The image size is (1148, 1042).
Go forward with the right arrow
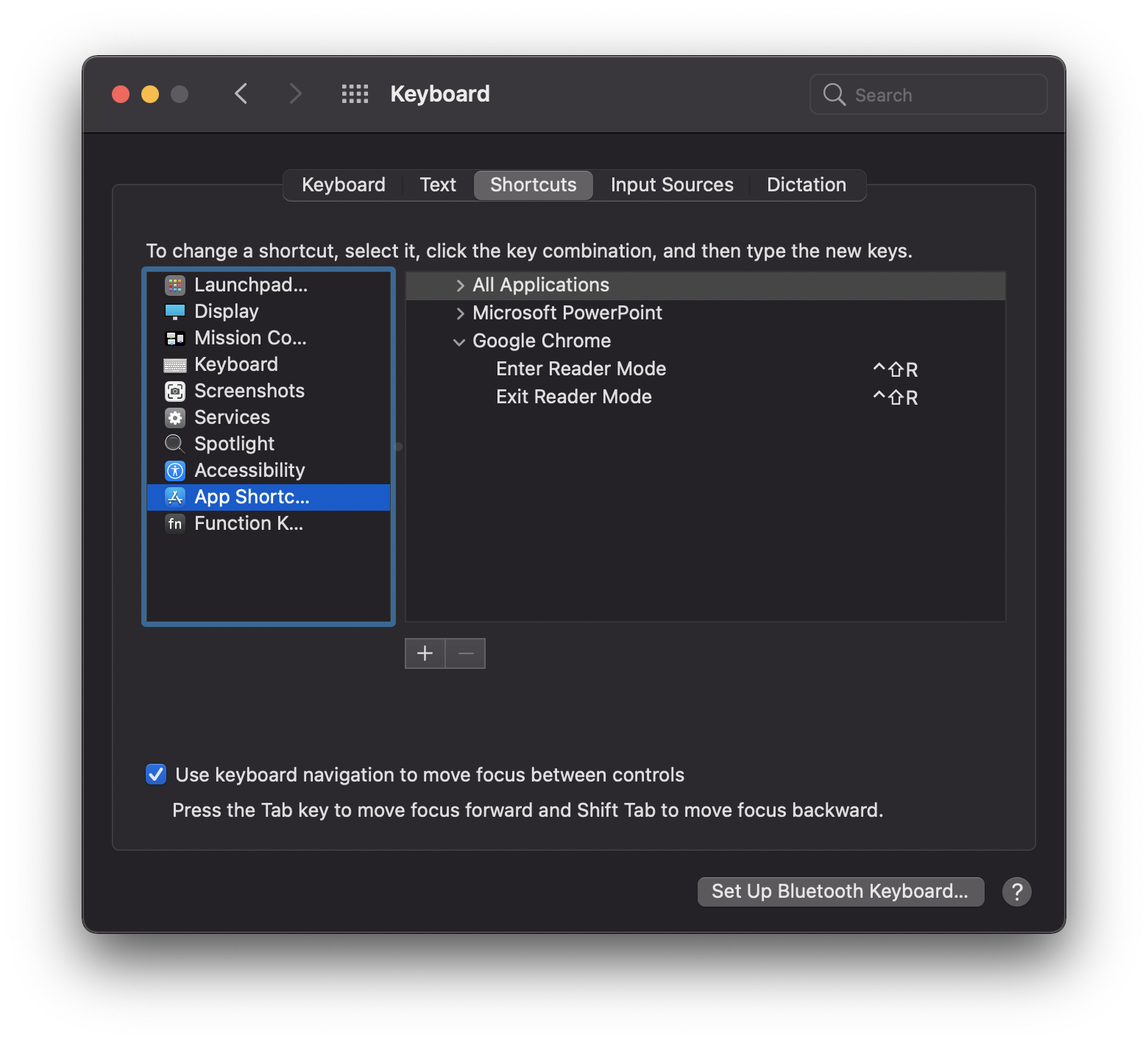[x=295, y=94]
